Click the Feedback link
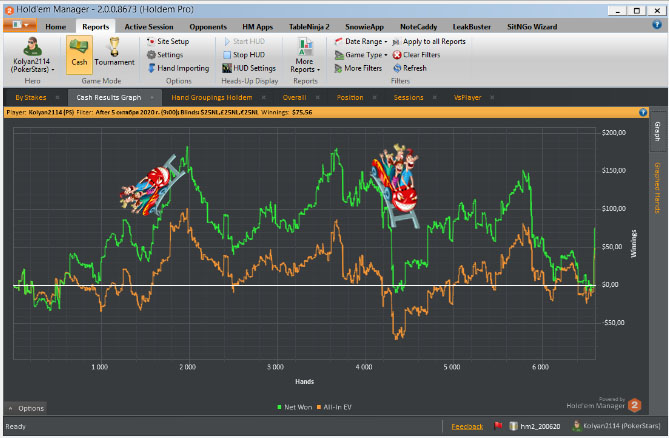This screenshot has height=438, width=669. point(467,426)
